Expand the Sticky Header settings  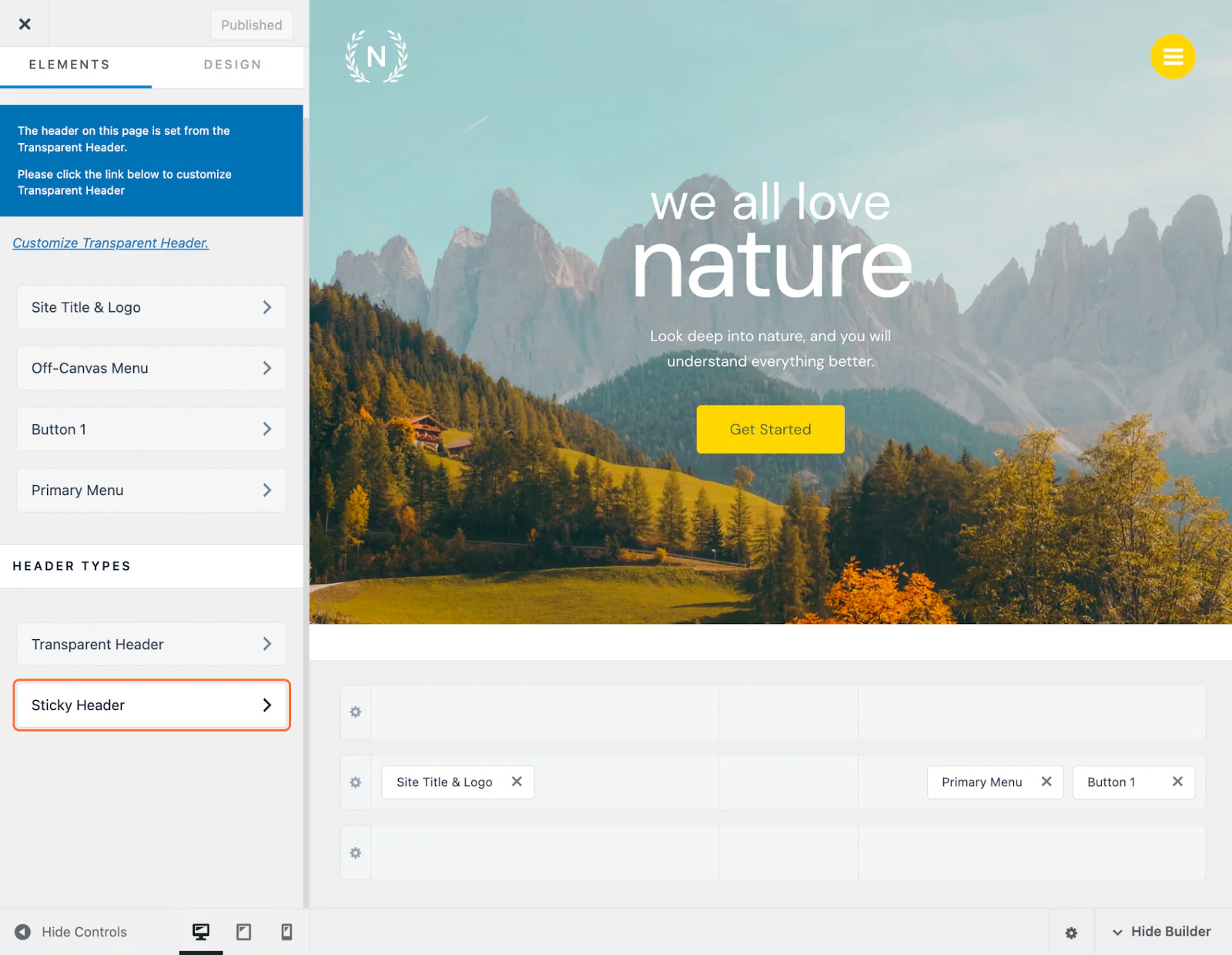click(152, 705)
